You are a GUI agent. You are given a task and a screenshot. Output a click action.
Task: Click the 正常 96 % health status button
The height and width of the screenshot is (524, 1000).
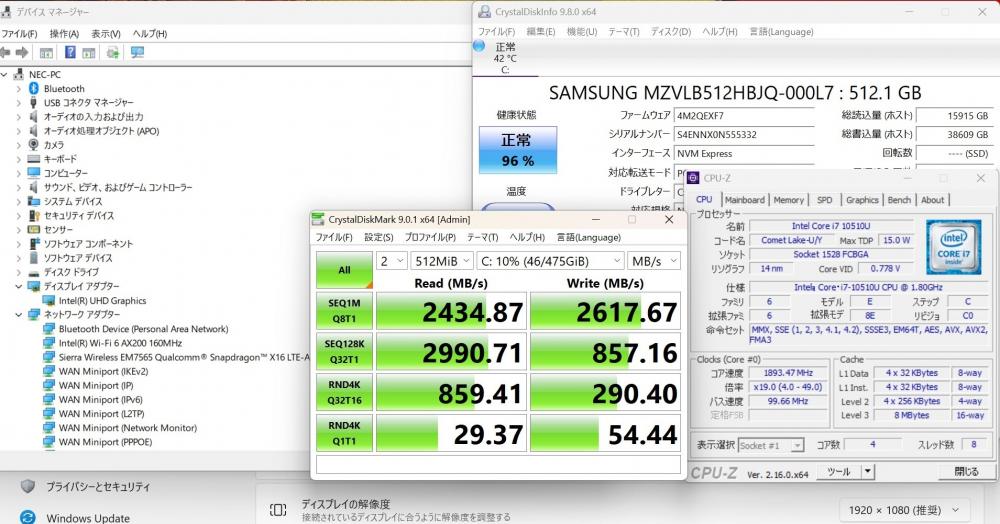(518, 150)
